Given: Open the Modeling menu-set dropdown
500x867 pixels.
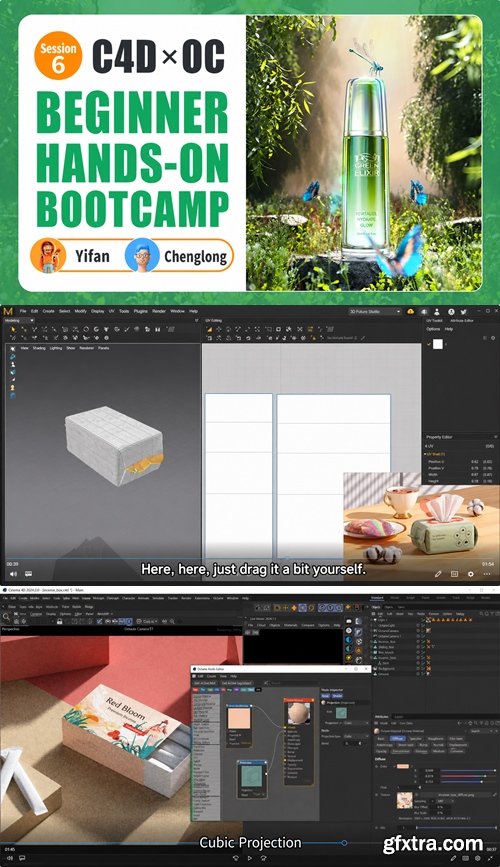Looking at the screenshot, I should (19, 320).
